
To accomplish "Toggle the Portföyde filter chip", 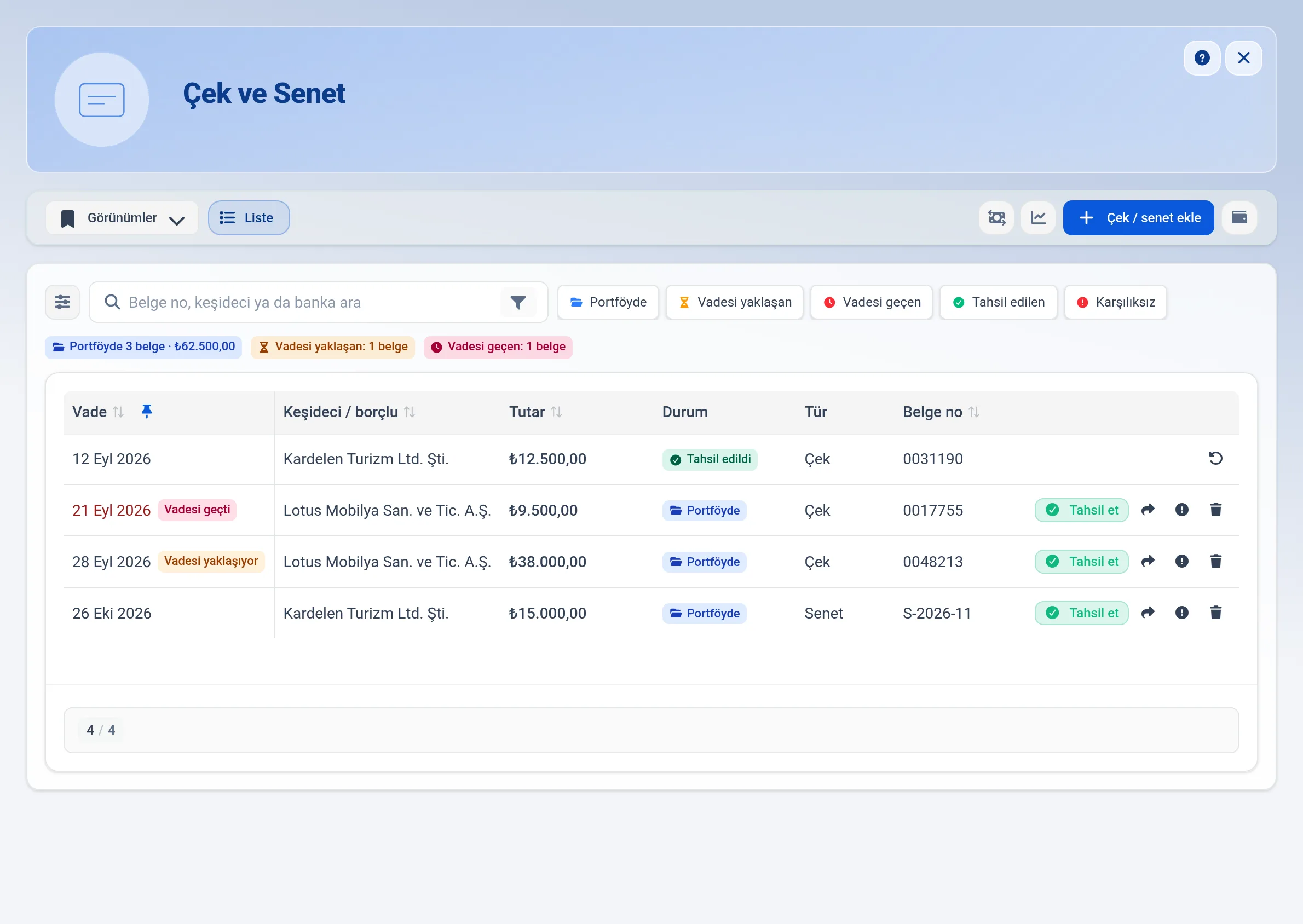I will (x=608, y=302).
